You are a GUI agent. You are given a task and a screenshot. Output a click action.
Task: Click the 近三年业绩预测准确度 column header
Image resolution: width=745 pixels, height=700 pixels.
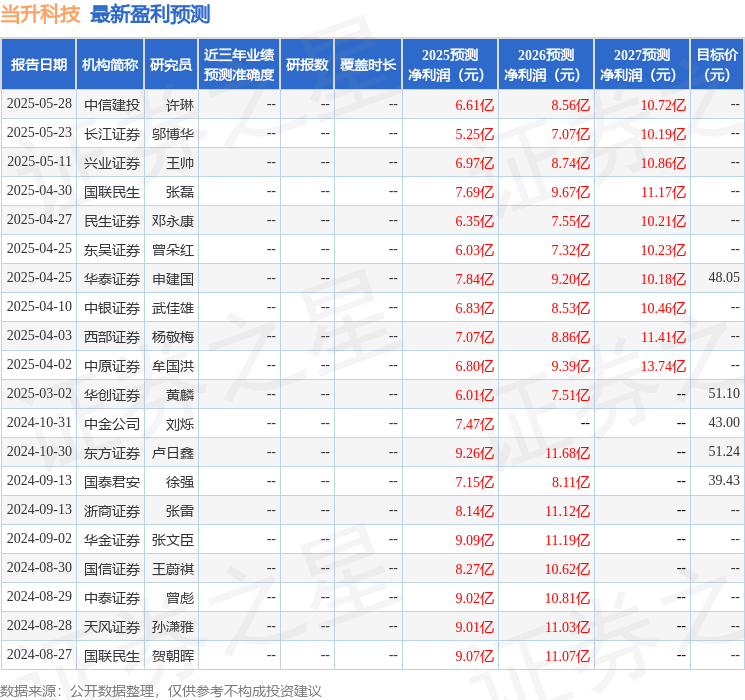click(239, 64)
